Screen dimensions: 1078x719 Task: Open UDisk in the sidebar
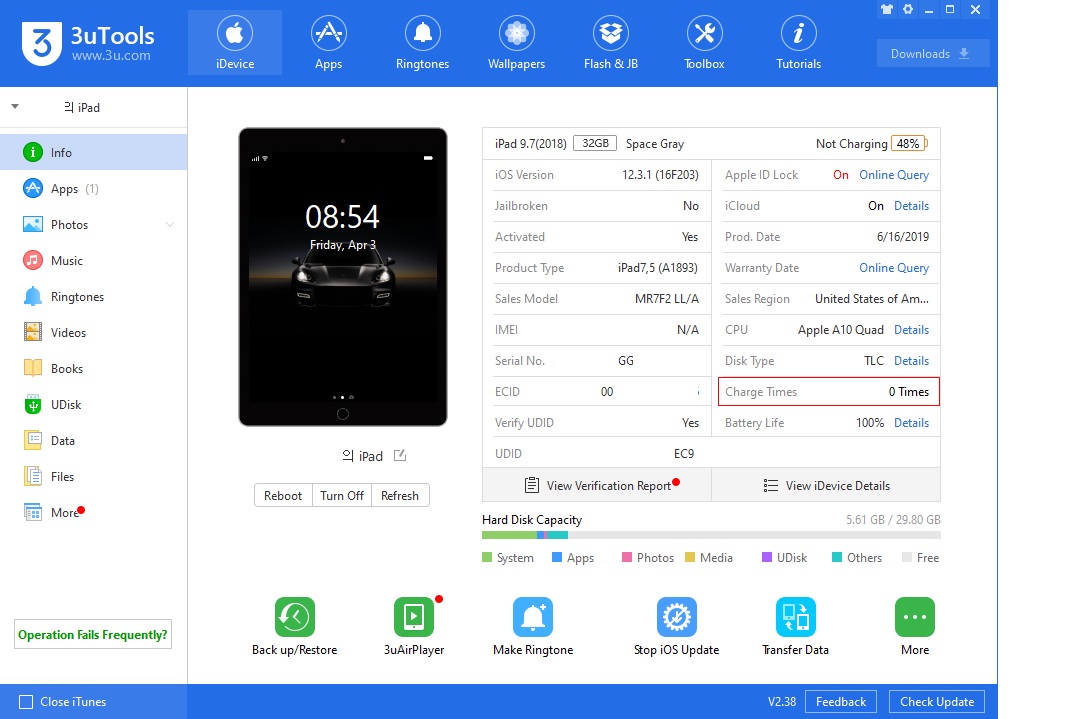click(x=94, y=404)
